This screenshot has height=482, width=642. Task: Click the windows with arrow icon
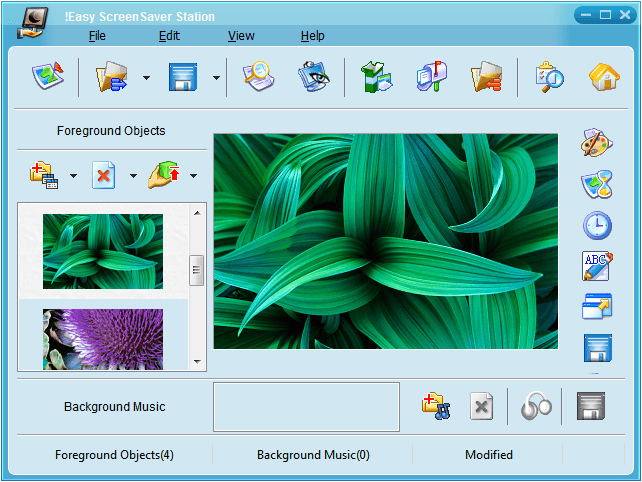click(x=597, y=306)
